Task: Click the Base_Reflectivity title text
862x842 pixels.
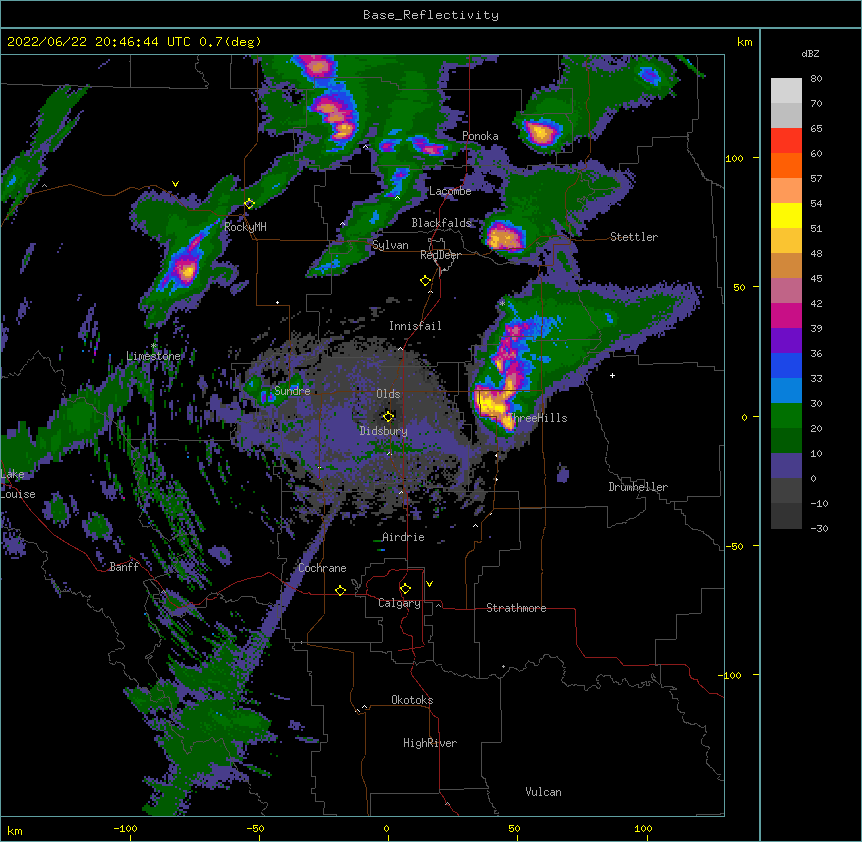Action: click(x=431, y=15)
